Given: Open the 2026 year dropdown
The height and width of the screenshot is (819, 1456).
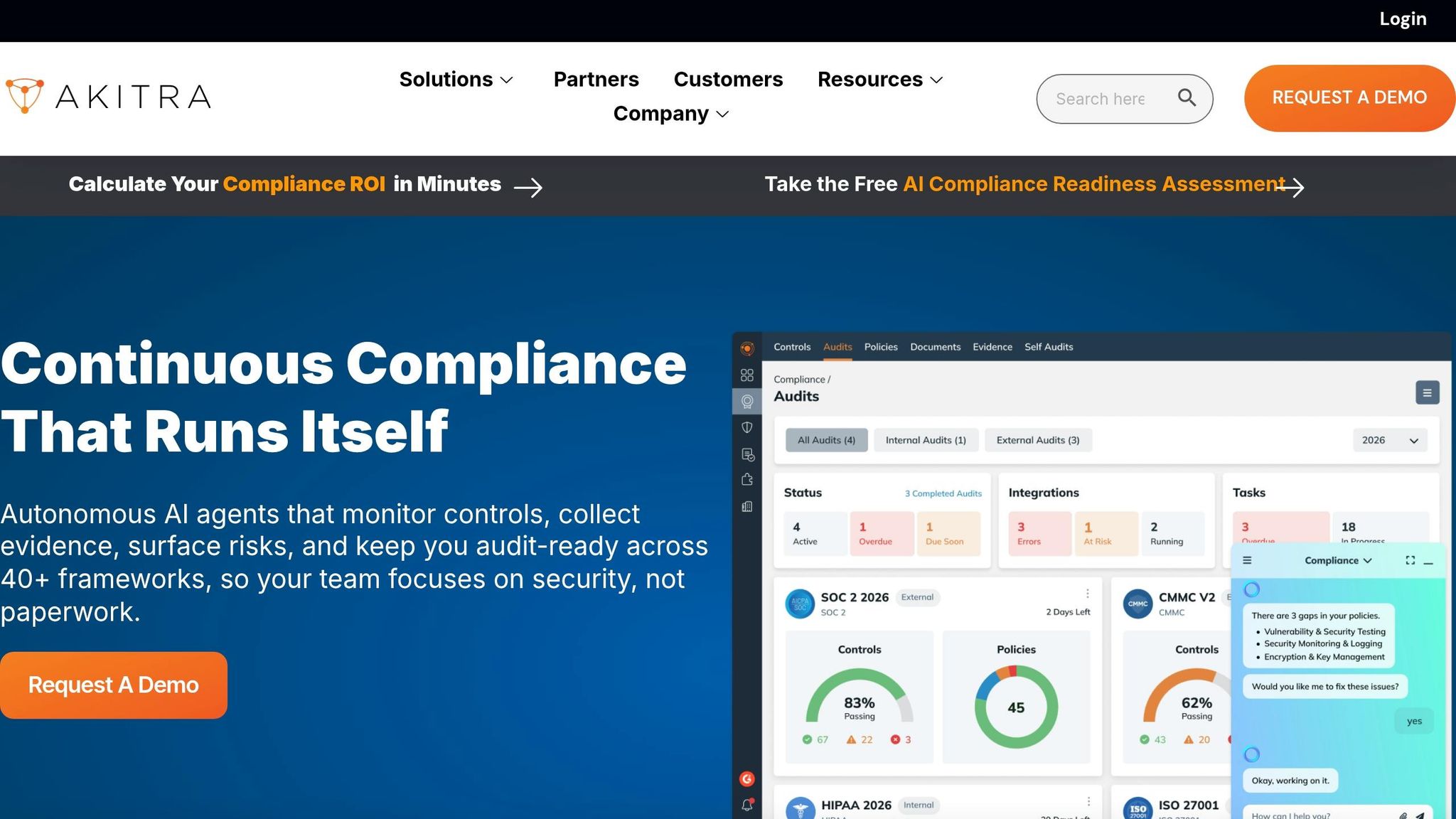Looking at the screenshot, I should tap(1390, 440).
